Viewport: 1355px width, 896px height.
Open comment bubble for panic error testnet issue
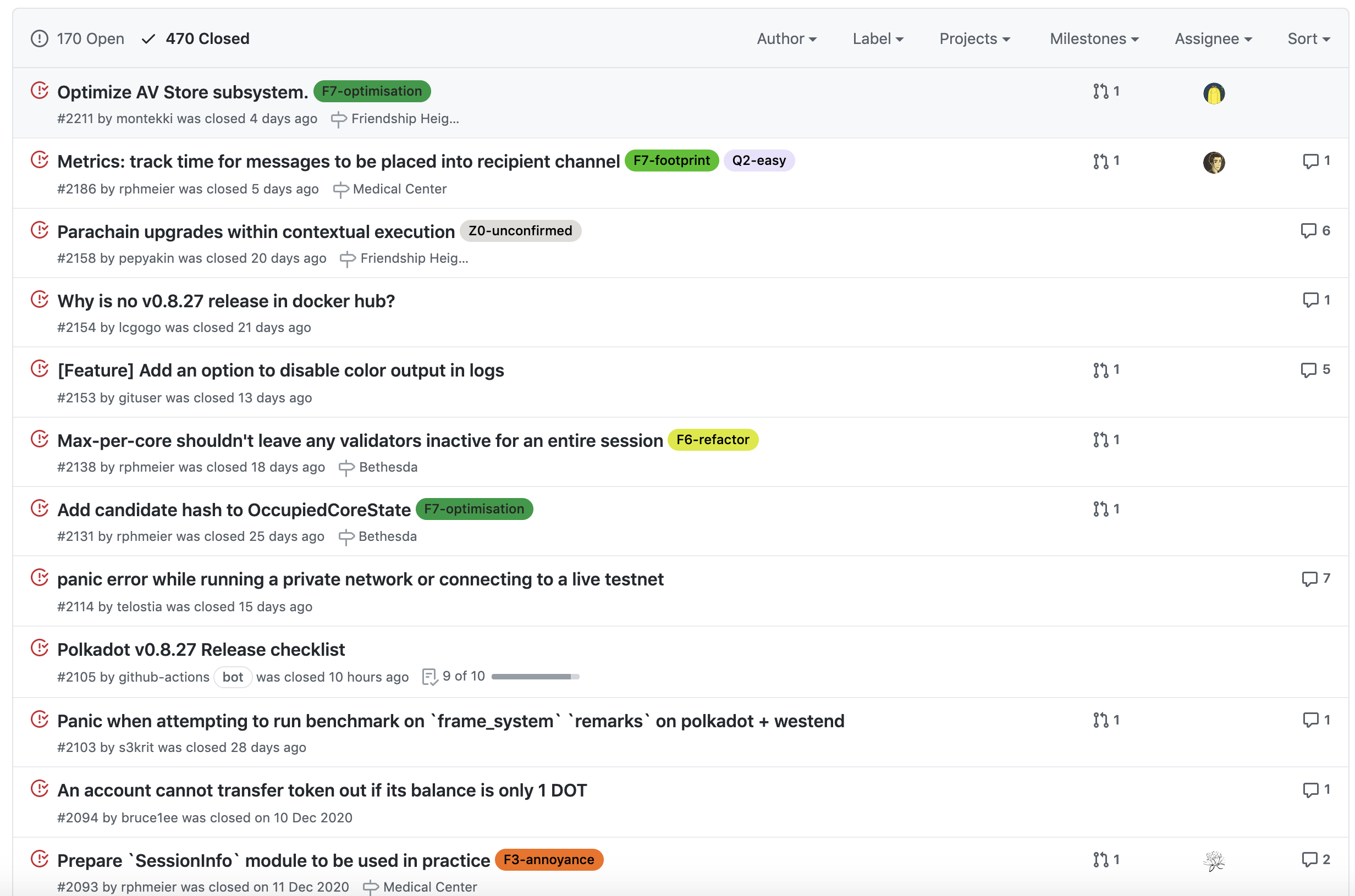(x=1309, y=579)
